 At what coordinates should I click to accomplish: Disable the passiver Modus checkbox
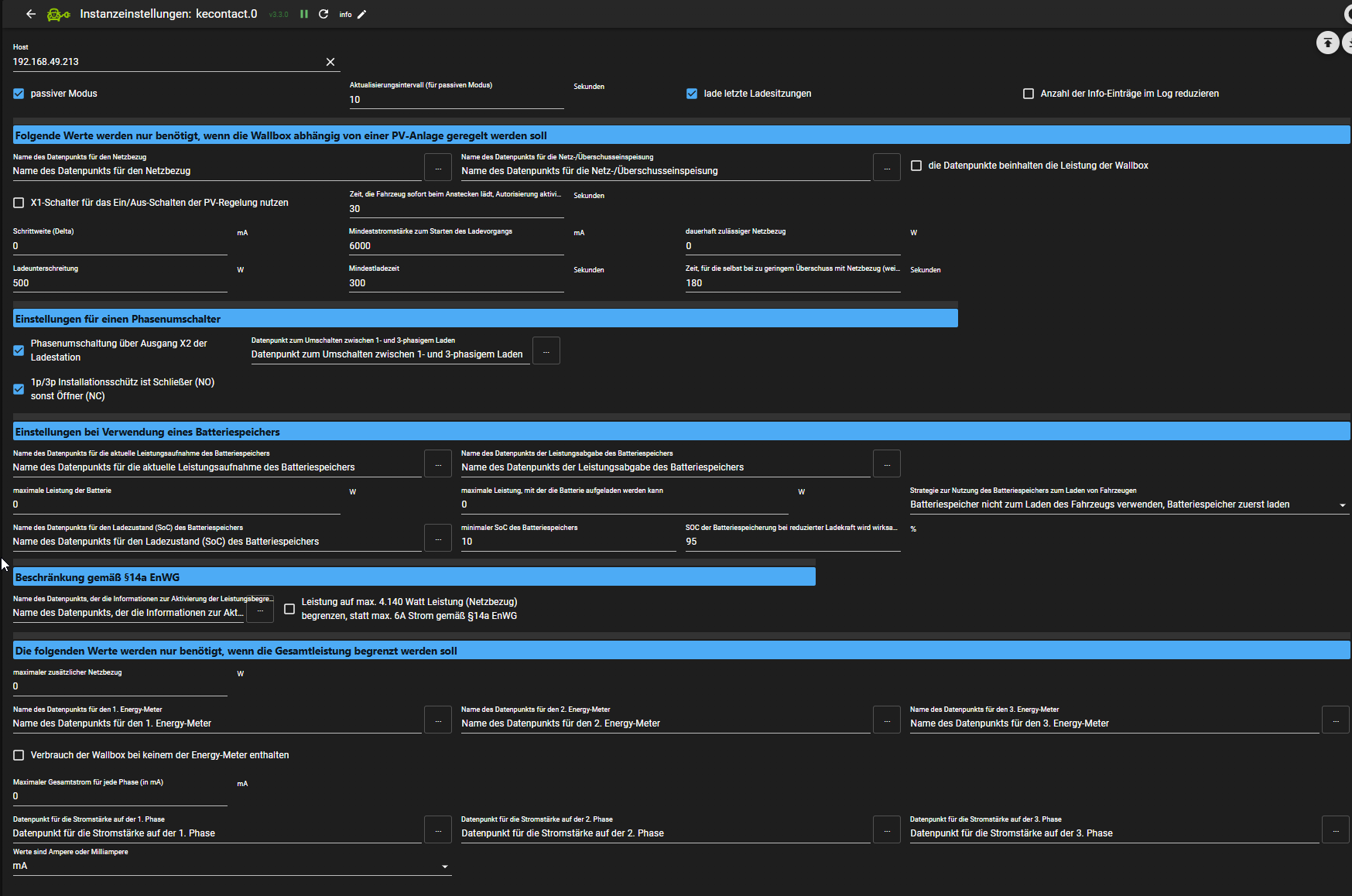[x=19, y=94]
